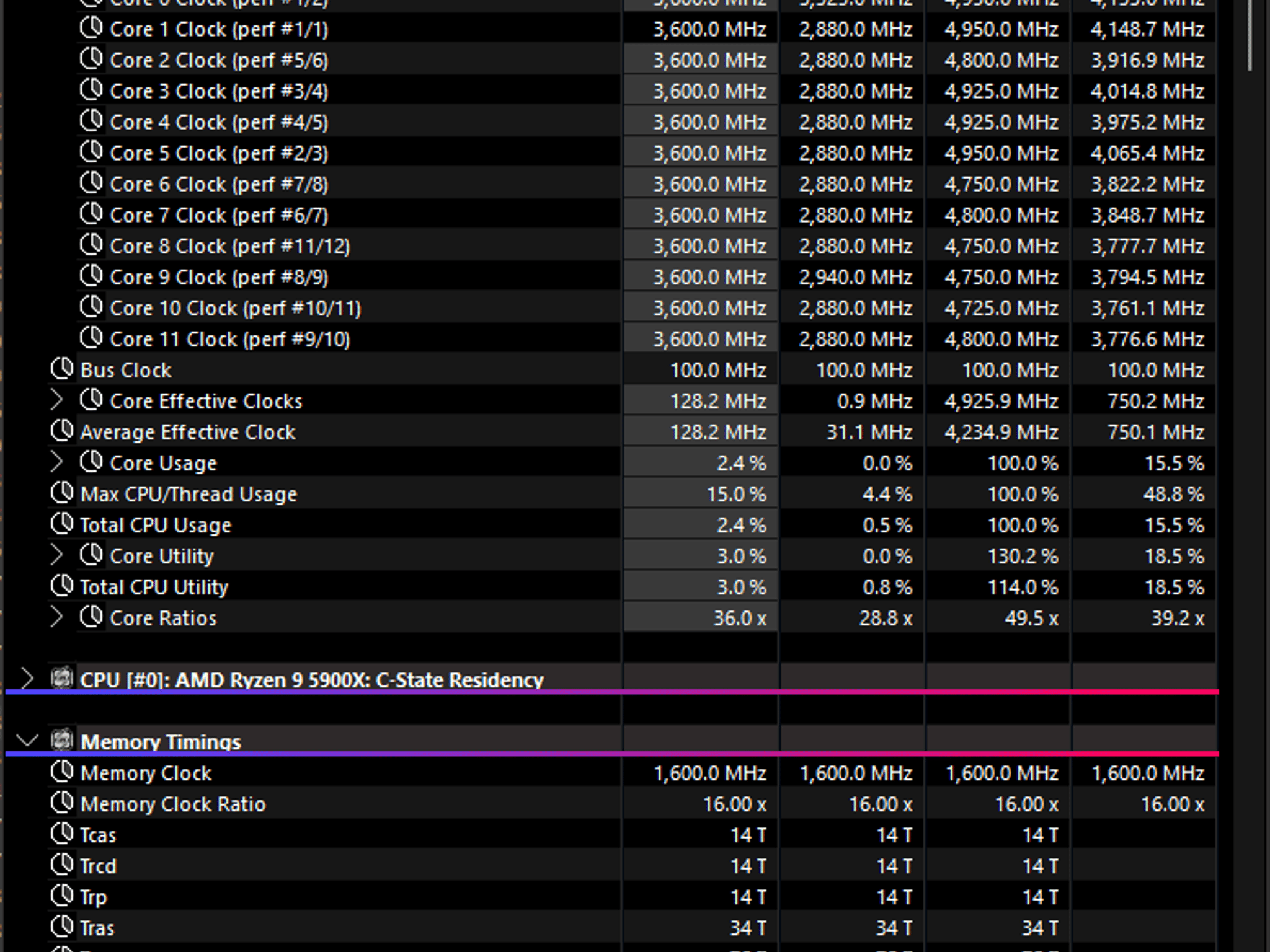
Task: Expand the Core Effective Clocks group
Action: click(x=56, y=400)
